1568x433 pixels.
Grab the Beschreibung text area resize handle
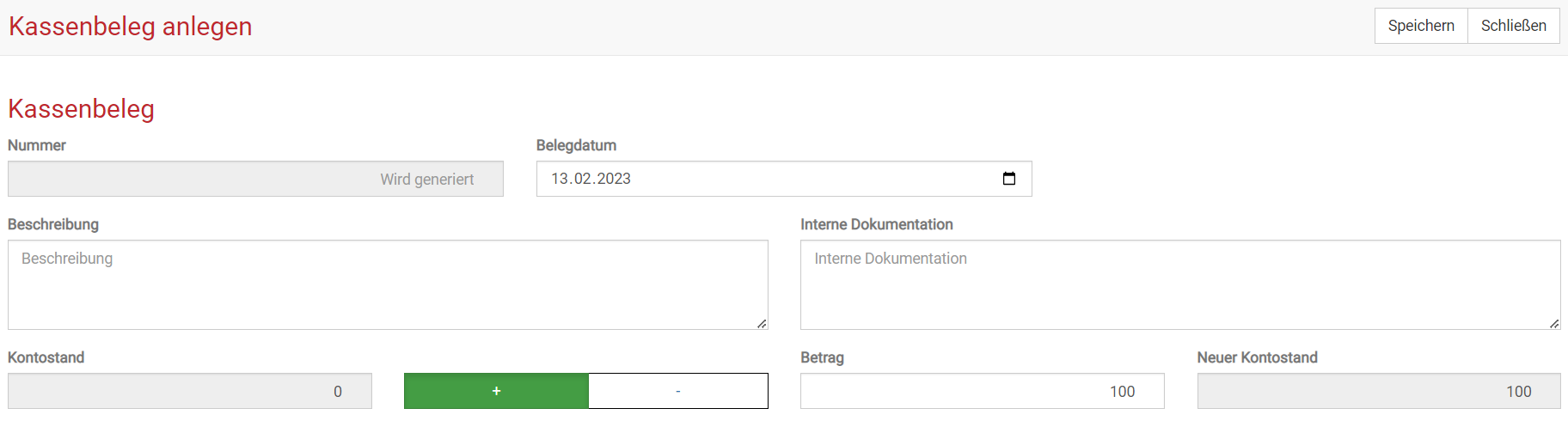[x=762, y=324]
